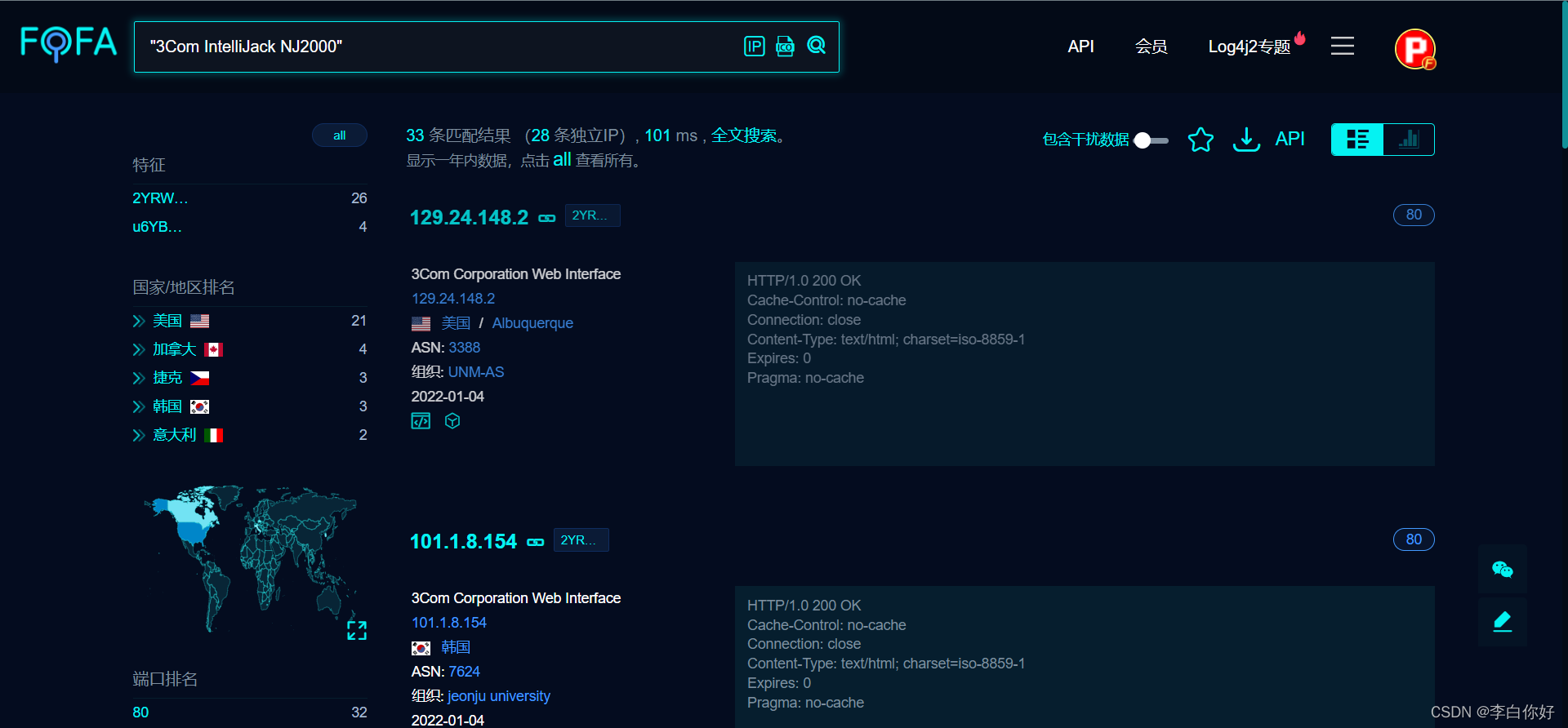Click the API link beside download icon
The image size is (1568, 728).
tap(1290, 140)
